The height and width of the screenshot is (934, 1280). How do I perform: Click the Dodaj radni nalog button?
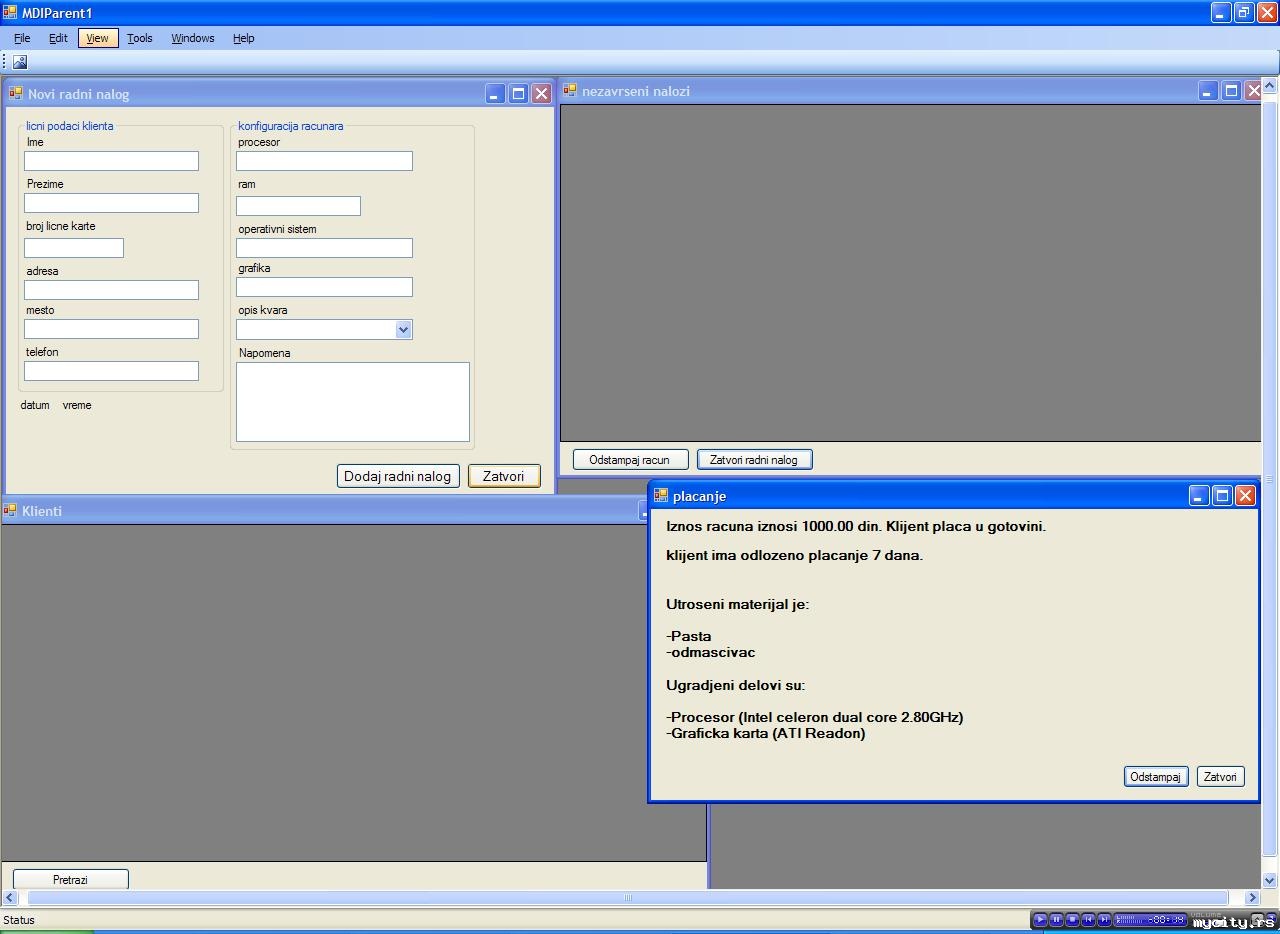point(398,476)
